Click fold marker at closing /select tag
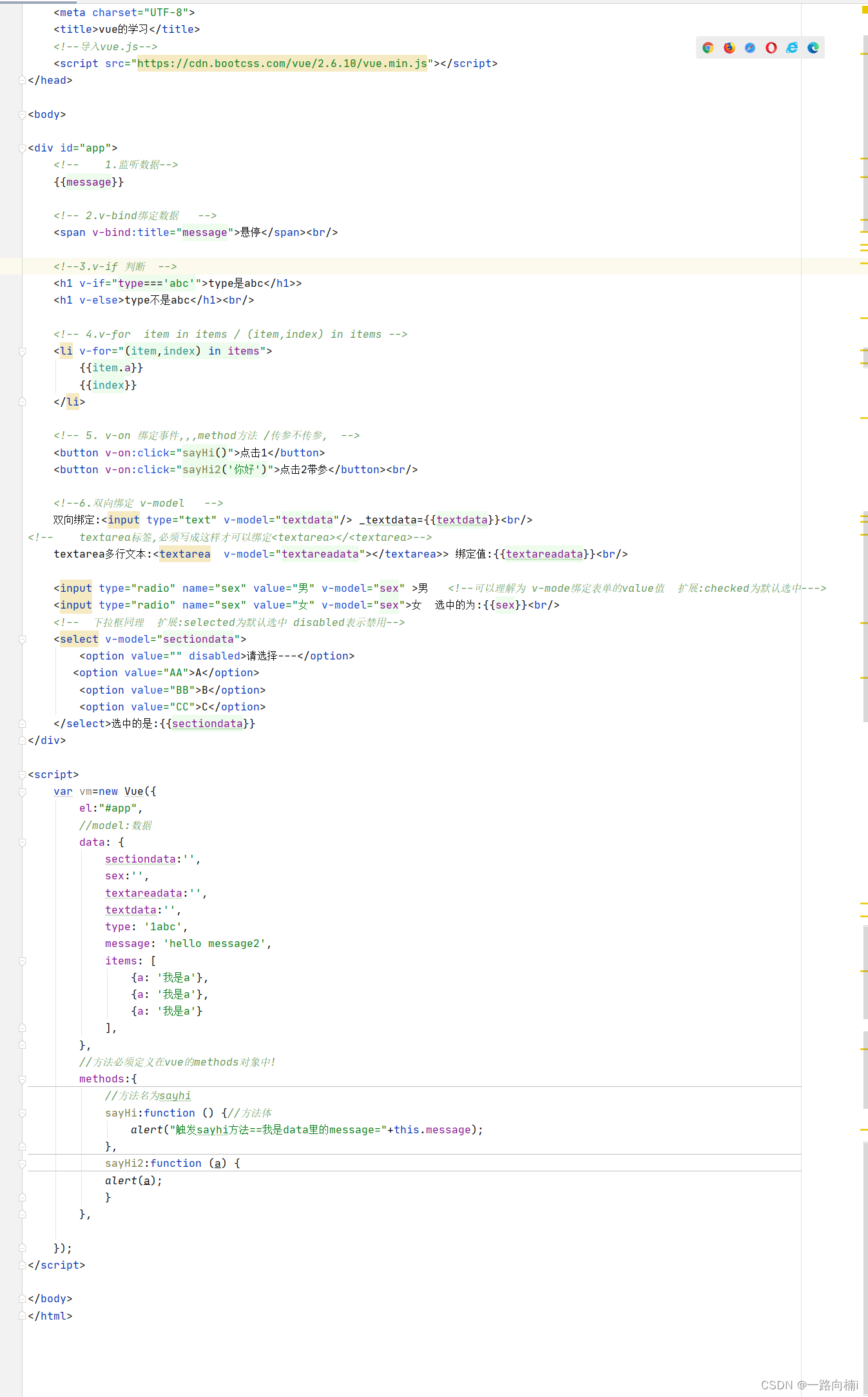This screenshot has width=868, height=1397. tap(23, 724)
